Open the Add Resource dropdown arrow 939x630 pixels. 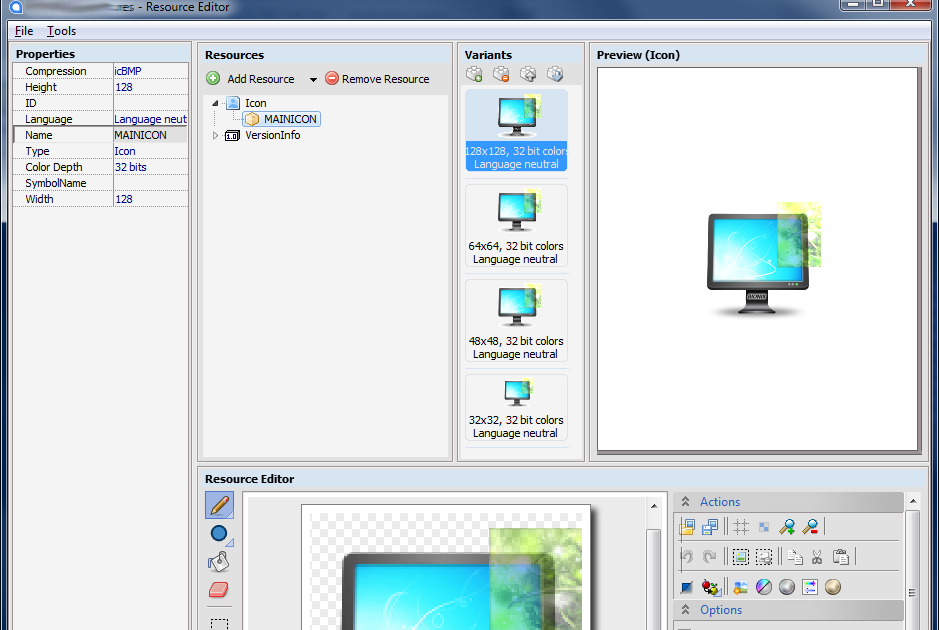click(x=312, y=78)
